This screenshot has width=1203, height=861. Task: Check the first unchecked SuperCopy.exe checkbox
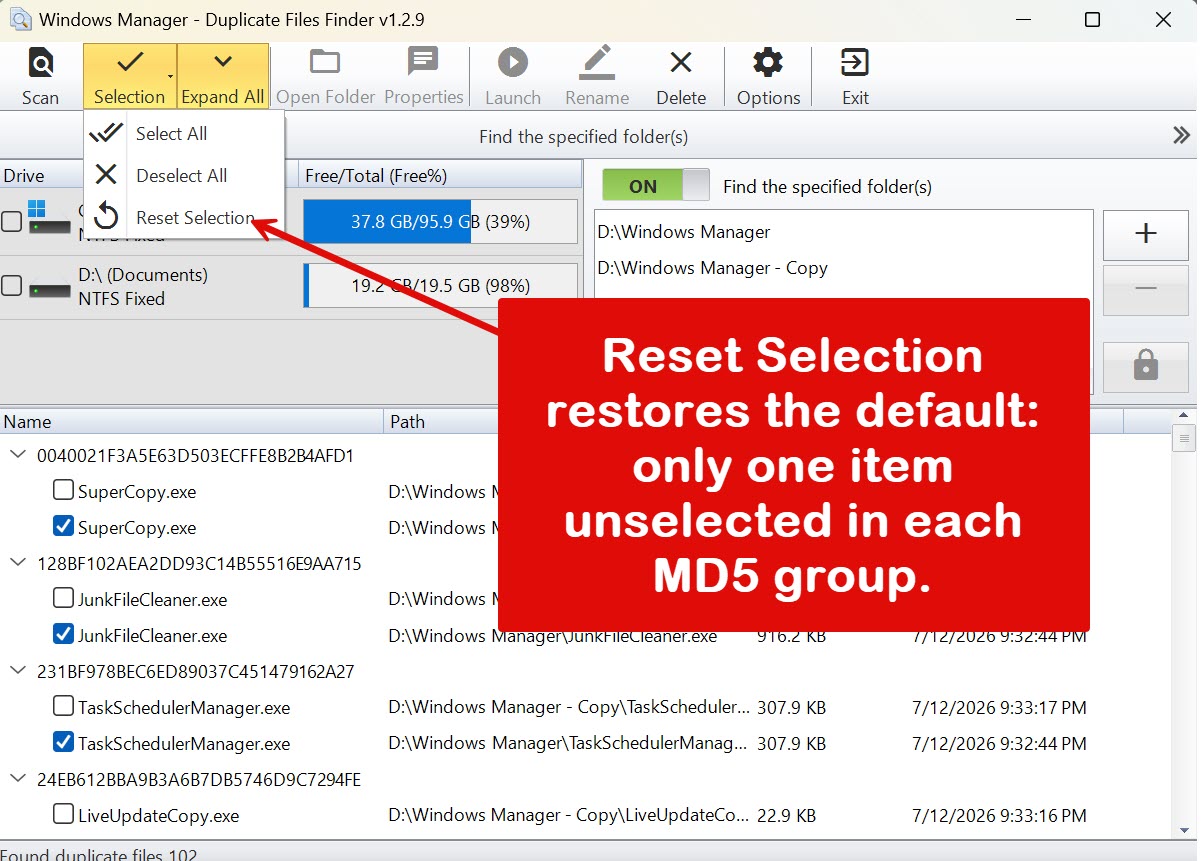63,490
